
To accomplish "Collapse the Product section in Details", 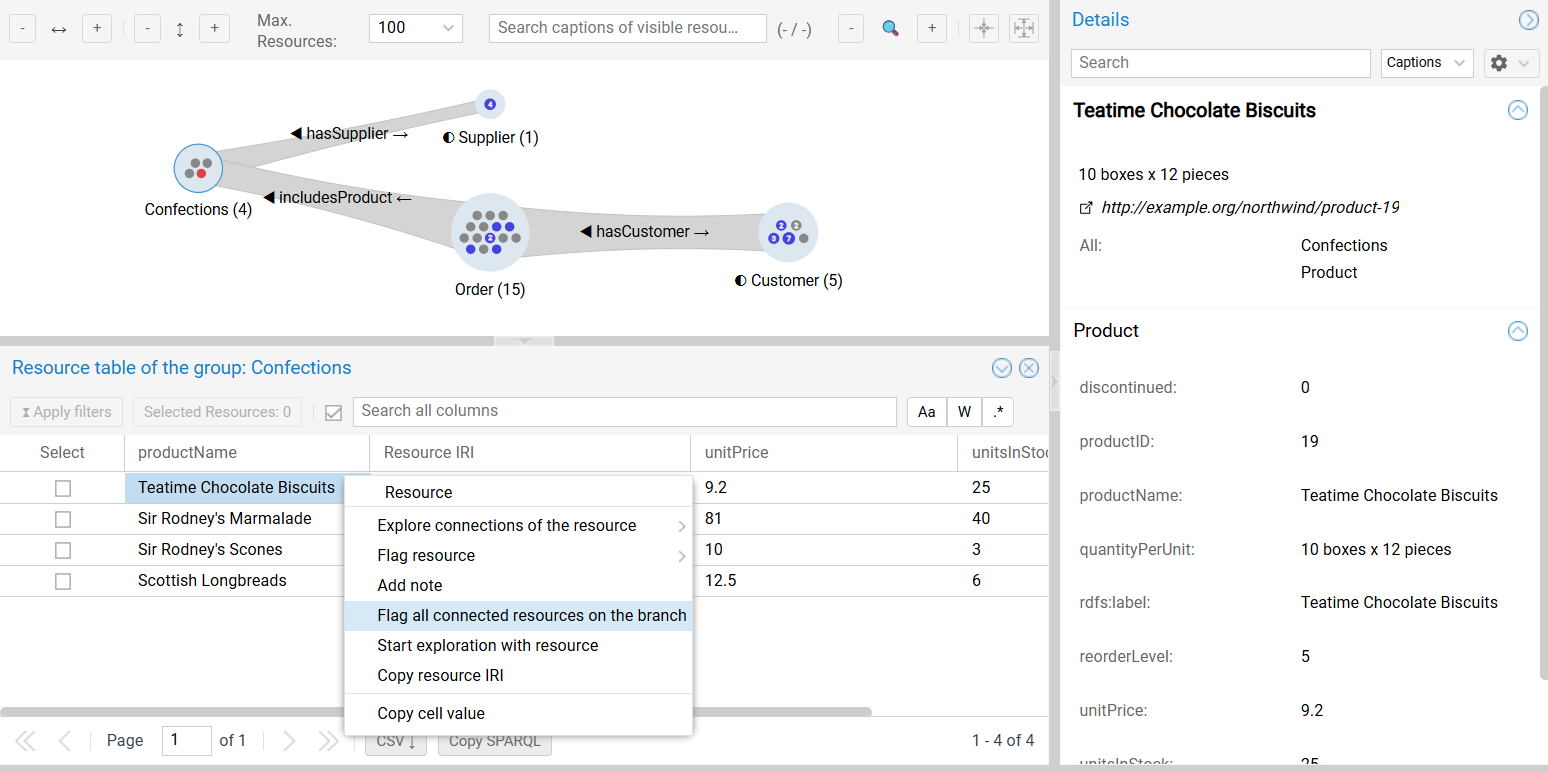I will (x=1517, y=331).
